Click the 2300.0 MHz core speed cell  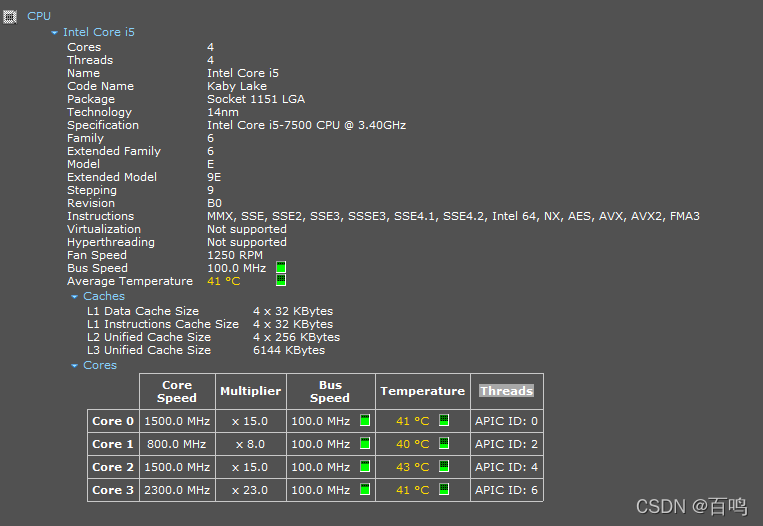coord(177,490)
